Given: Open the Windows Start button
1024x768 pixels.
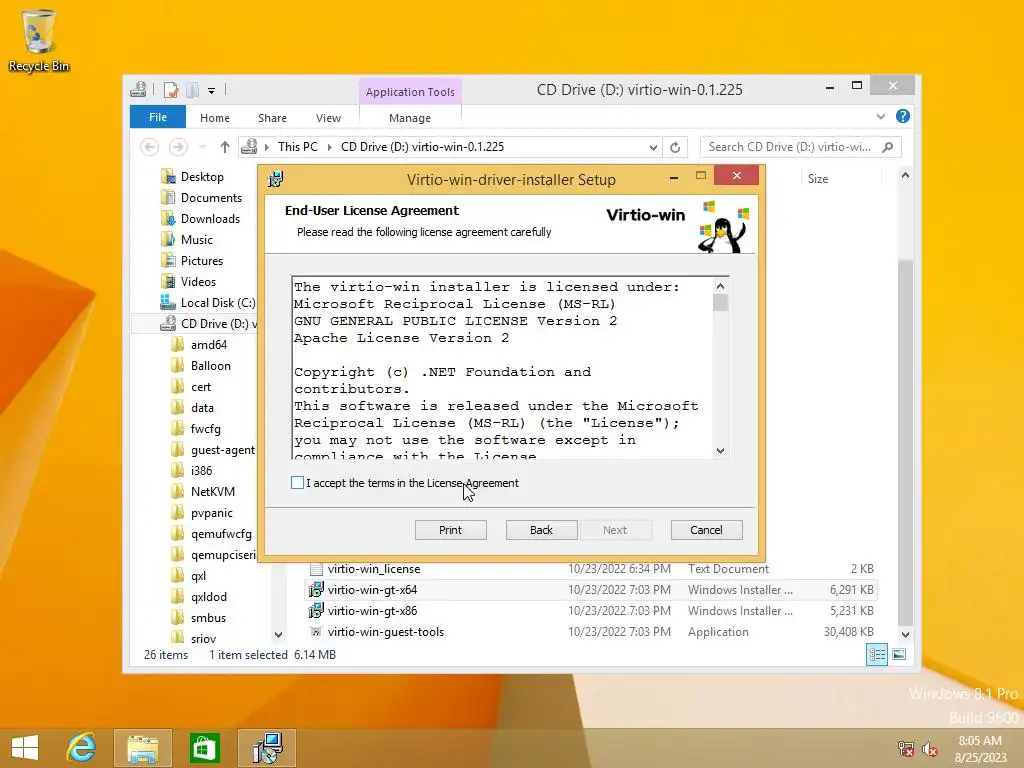Looking at the screenshot, I should click(25, 748).
